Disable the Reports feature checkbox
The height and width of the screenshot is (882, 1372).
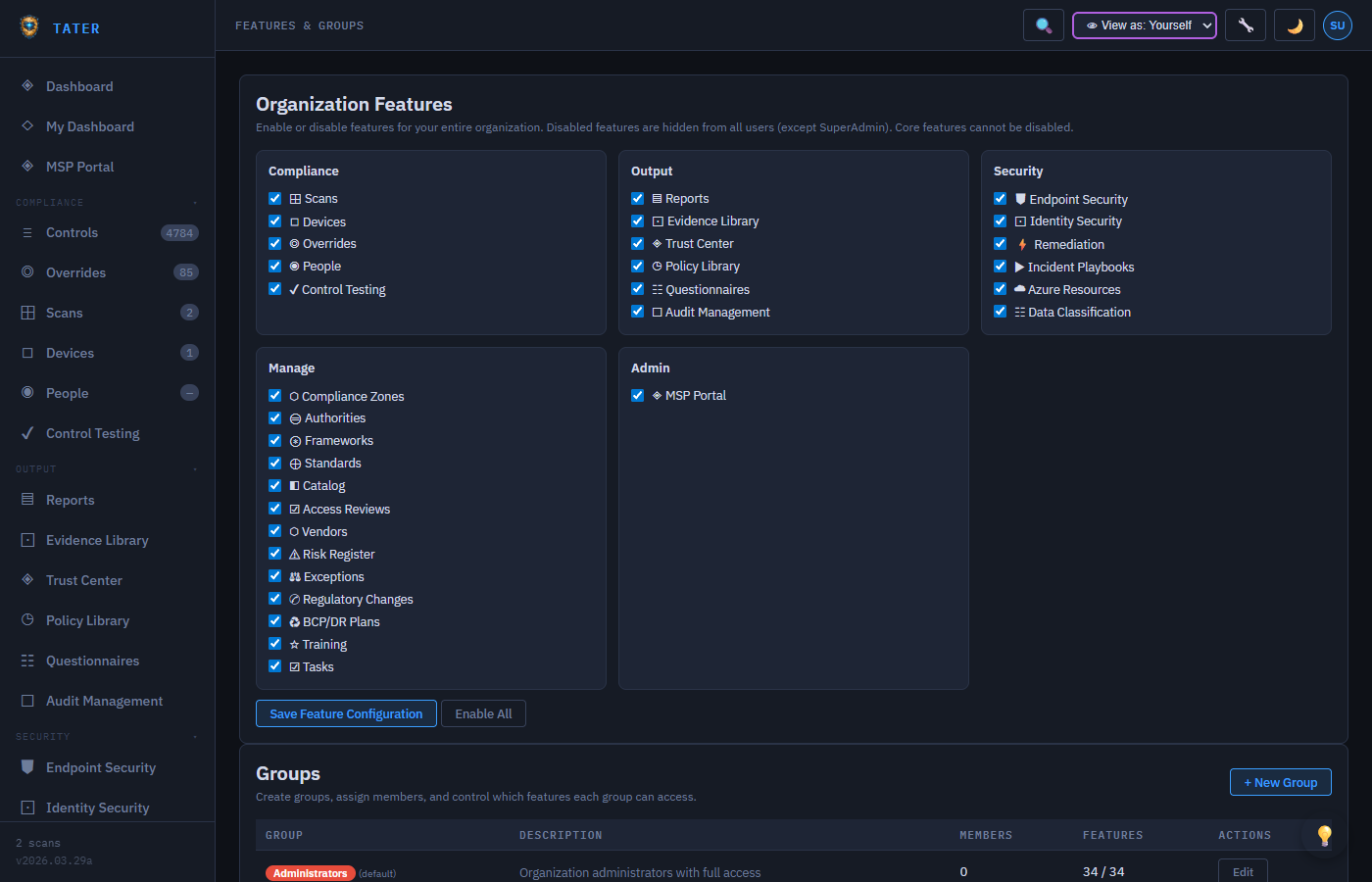pyautogui.click(x=638, y=198)
